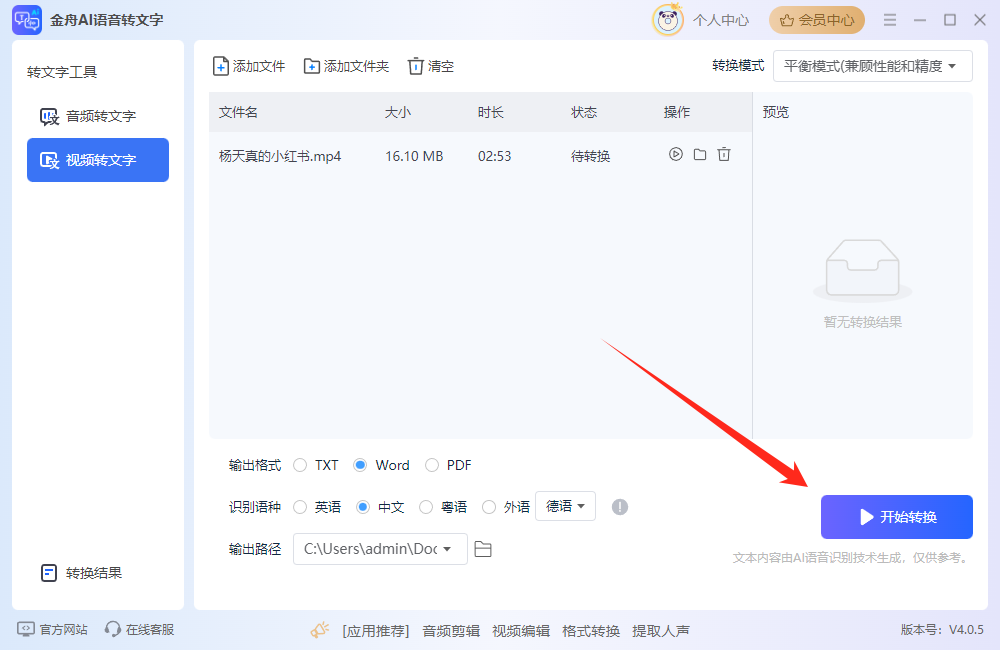Play the 杨天真的小红书.mp4 file preview
1000x650 pixels.
(x=676, y=155)
